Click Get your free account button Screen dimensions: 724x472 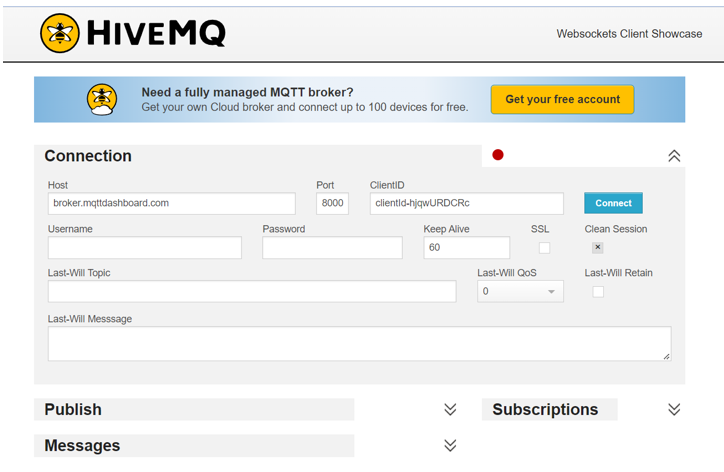pyautogui.click(x=562, y=99)
